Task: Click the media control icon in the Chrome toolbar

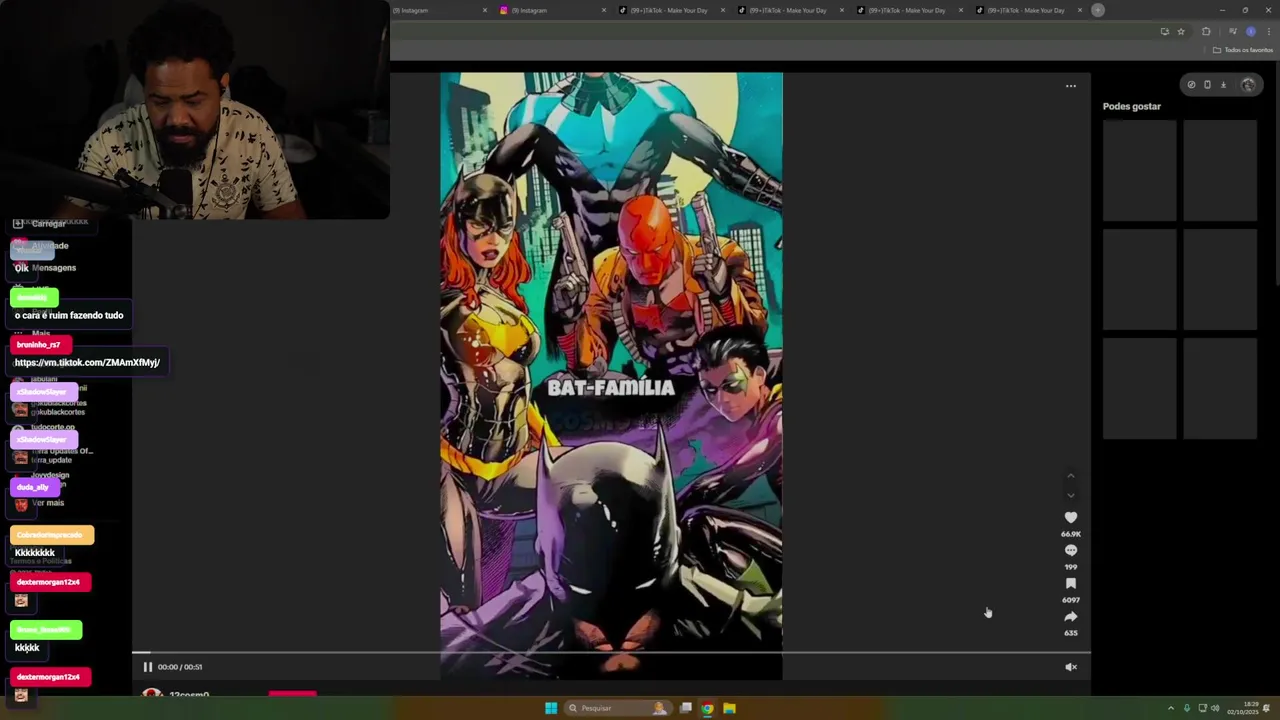Action: [1232, 32]
